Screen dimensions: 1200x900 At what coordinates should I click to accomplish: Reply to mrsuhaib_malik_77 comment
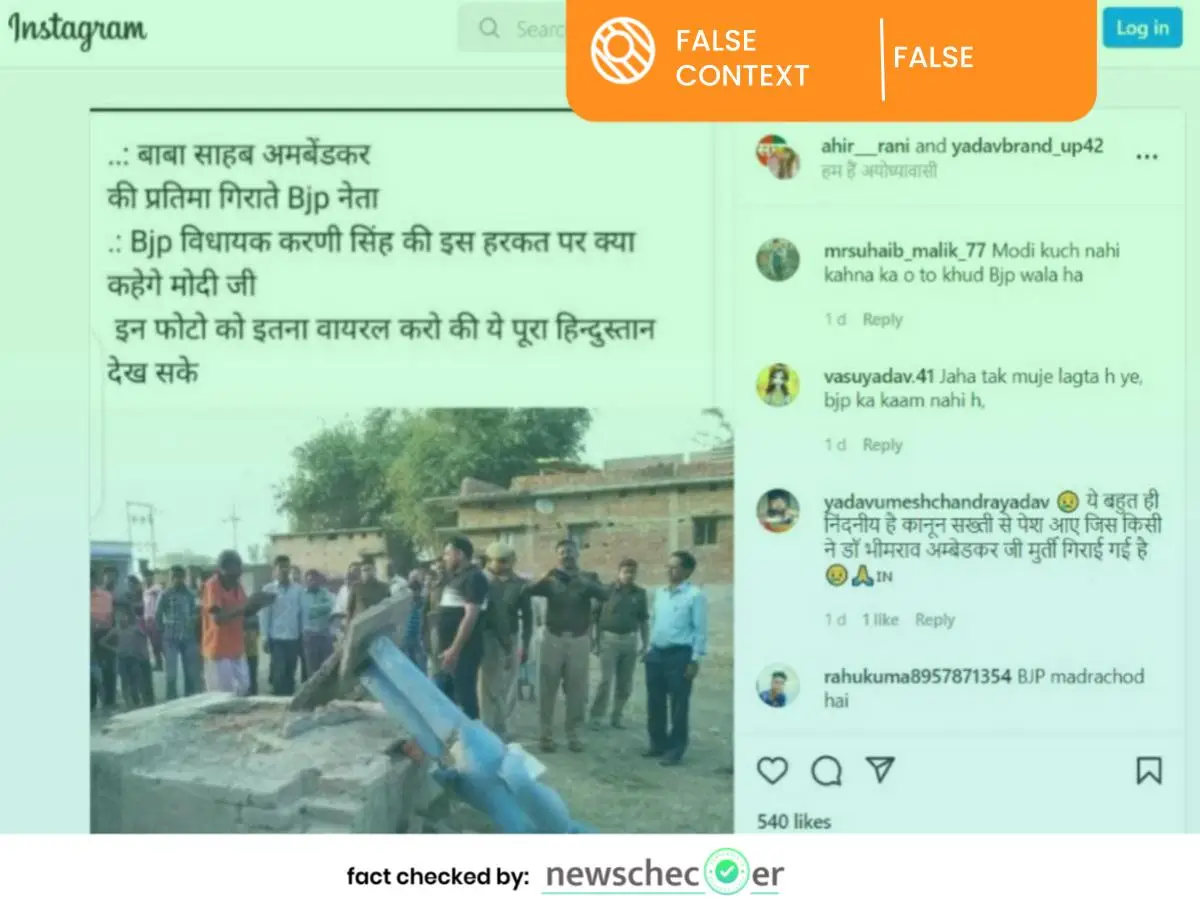882,320
